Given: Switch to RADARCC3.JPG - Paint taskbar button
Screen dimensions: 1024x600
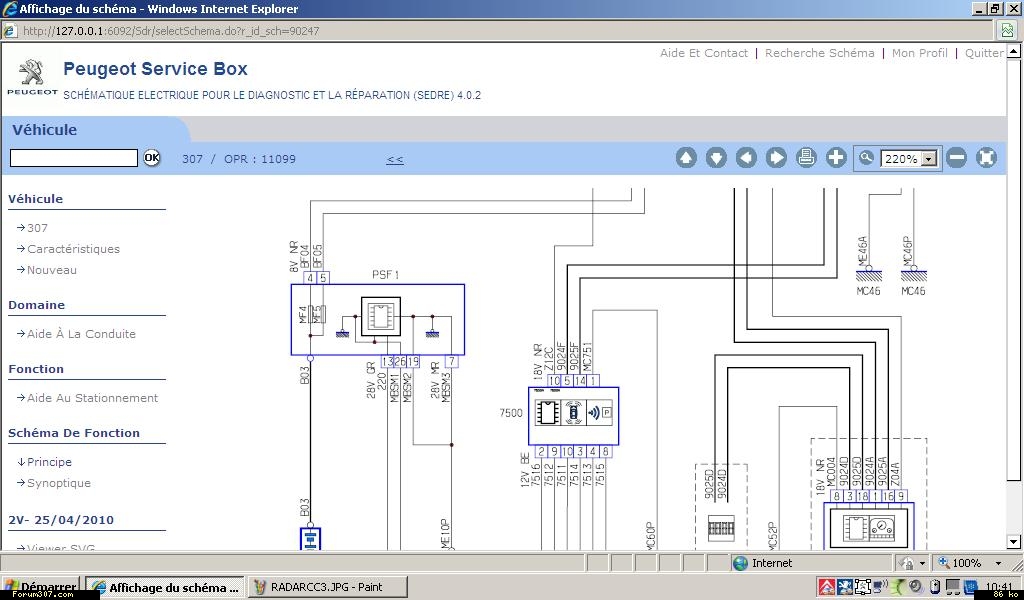Looking at the screenshot, I should (x=328, y=588).
